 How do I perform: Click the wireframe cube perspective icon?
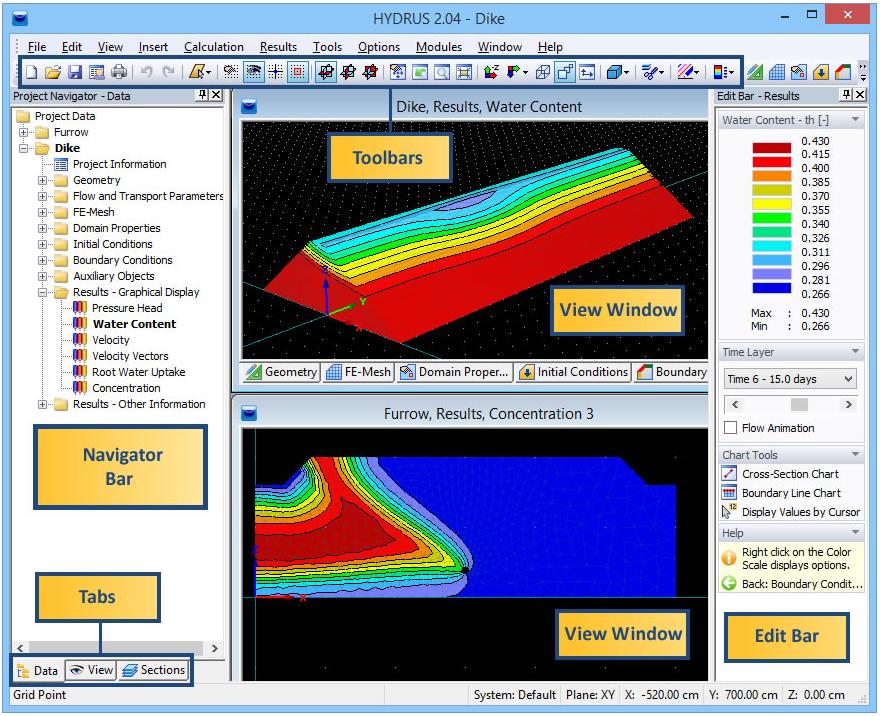point(543,72)
